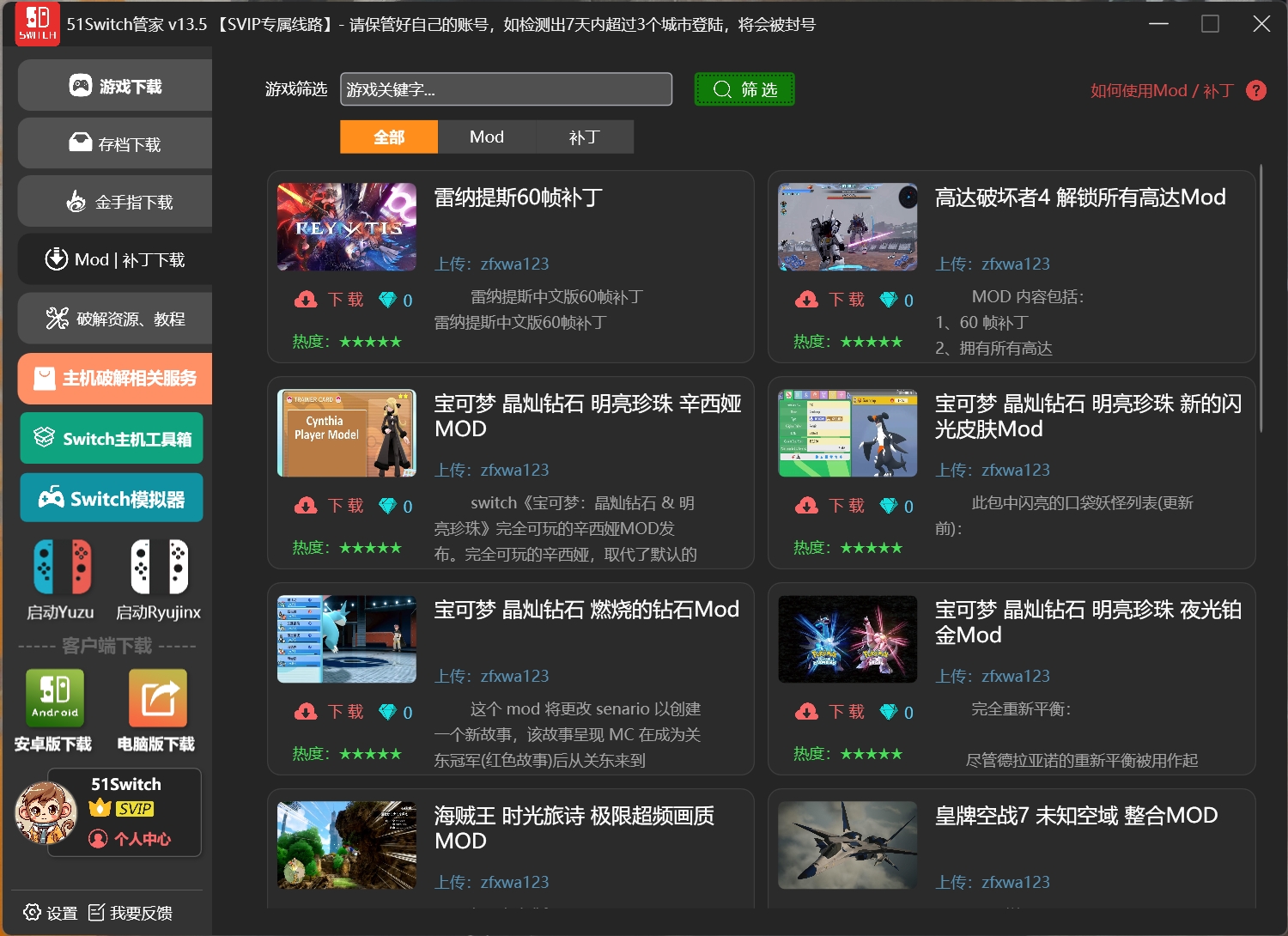Screen dimensions: 1288x936
Task: Open 破解资源、教程 sidebar section
Action: pyautogui.click(x=115, y=319)
